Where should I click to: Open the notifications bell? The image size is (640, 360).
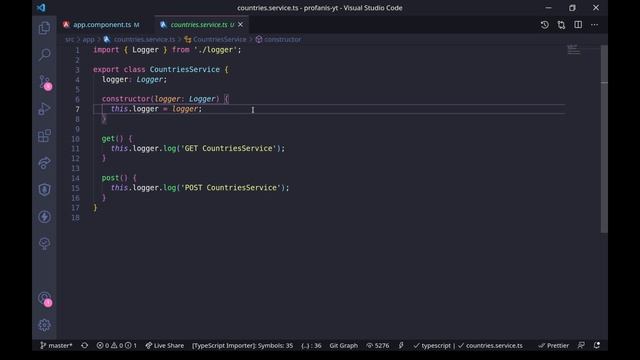pyautogui.click(x=597, y=345)
